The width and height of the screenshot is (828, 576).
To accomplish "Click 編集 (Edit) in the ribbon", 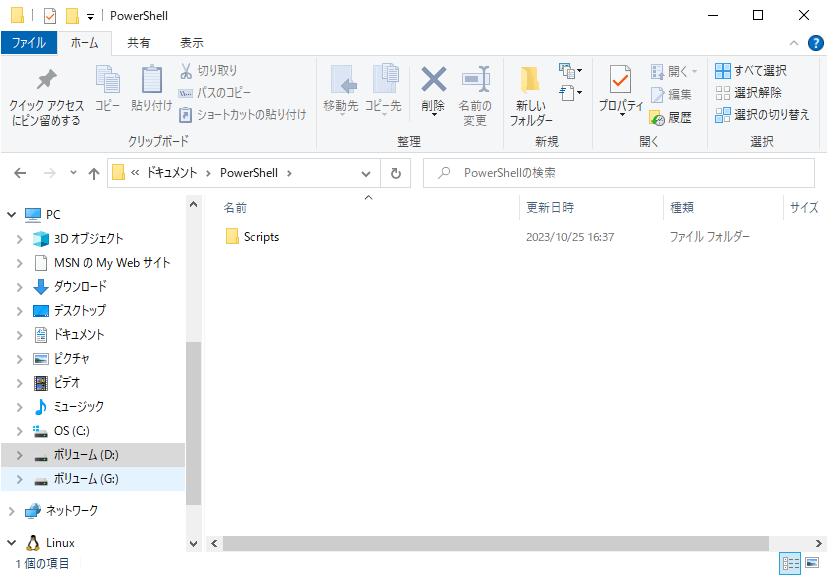I will (671, 94).
